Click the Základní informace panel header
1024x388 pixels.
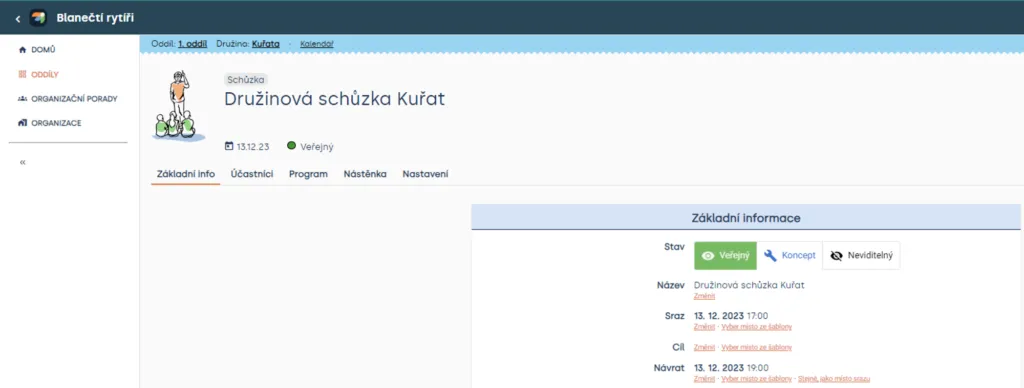[746, 218]
